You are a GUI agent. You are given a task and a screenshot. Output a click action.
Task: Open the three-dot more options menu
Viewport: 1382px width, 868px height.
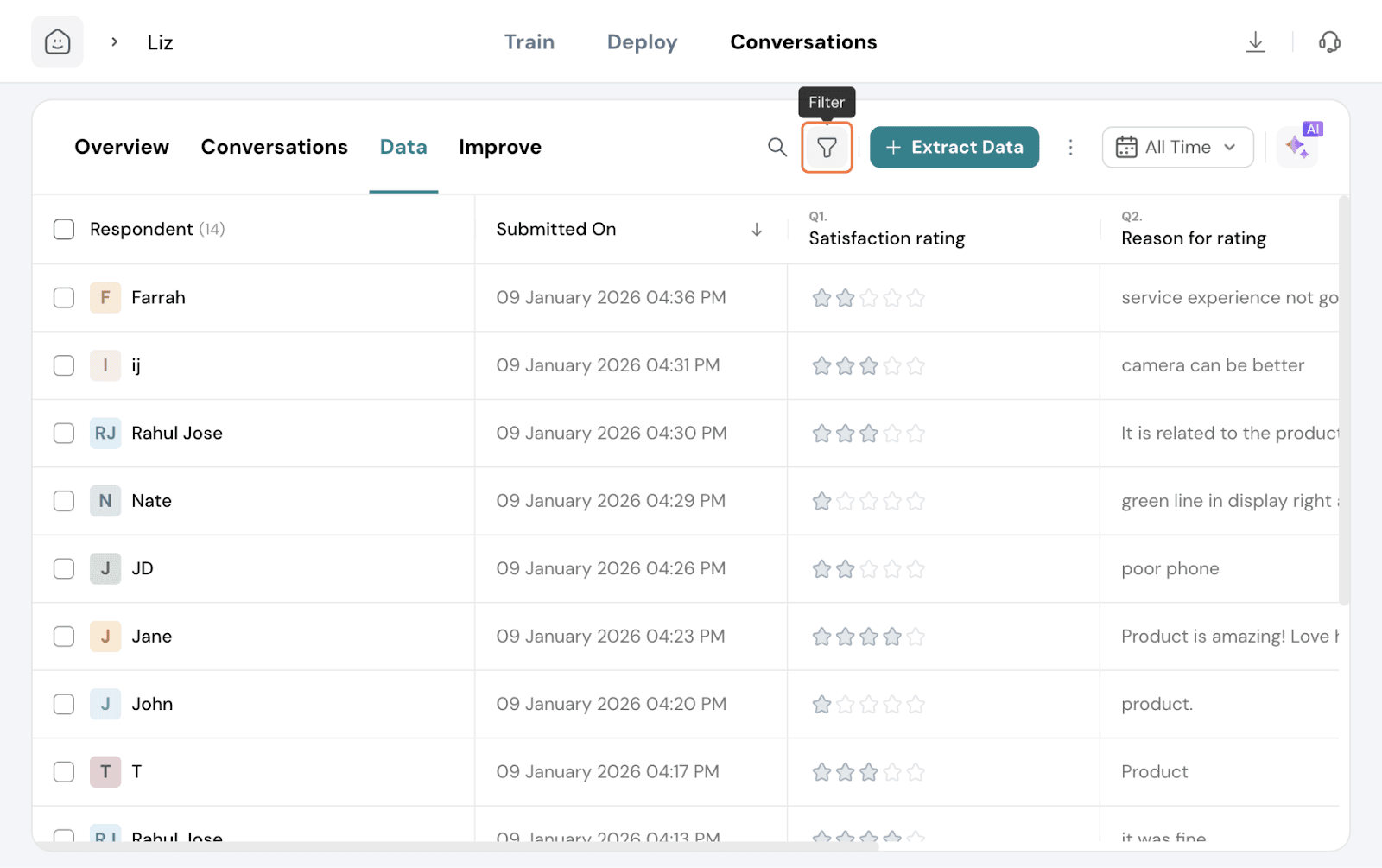tap(1070, 148)
